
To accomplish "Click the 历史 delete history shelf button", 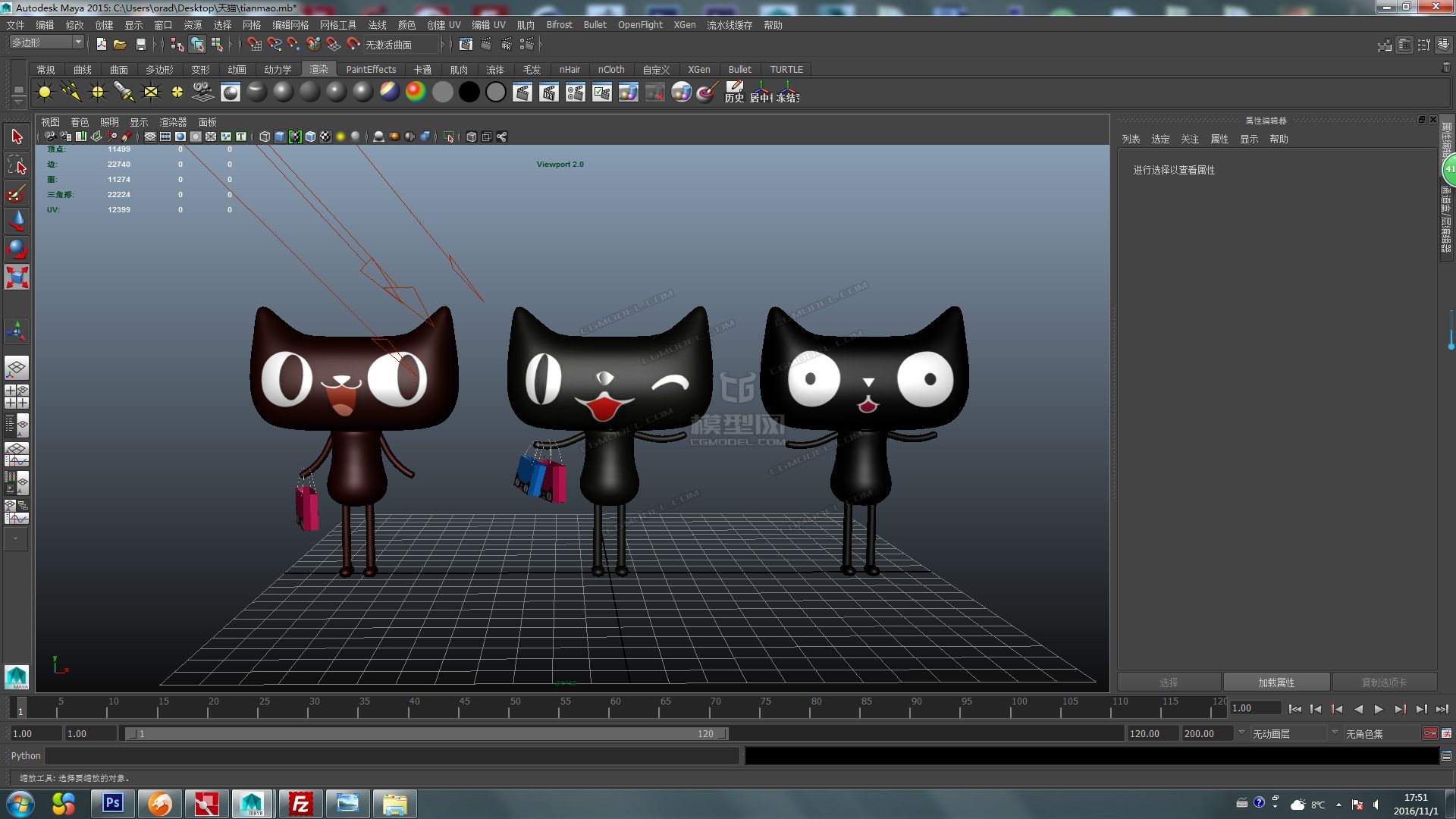I will point(734,93).
